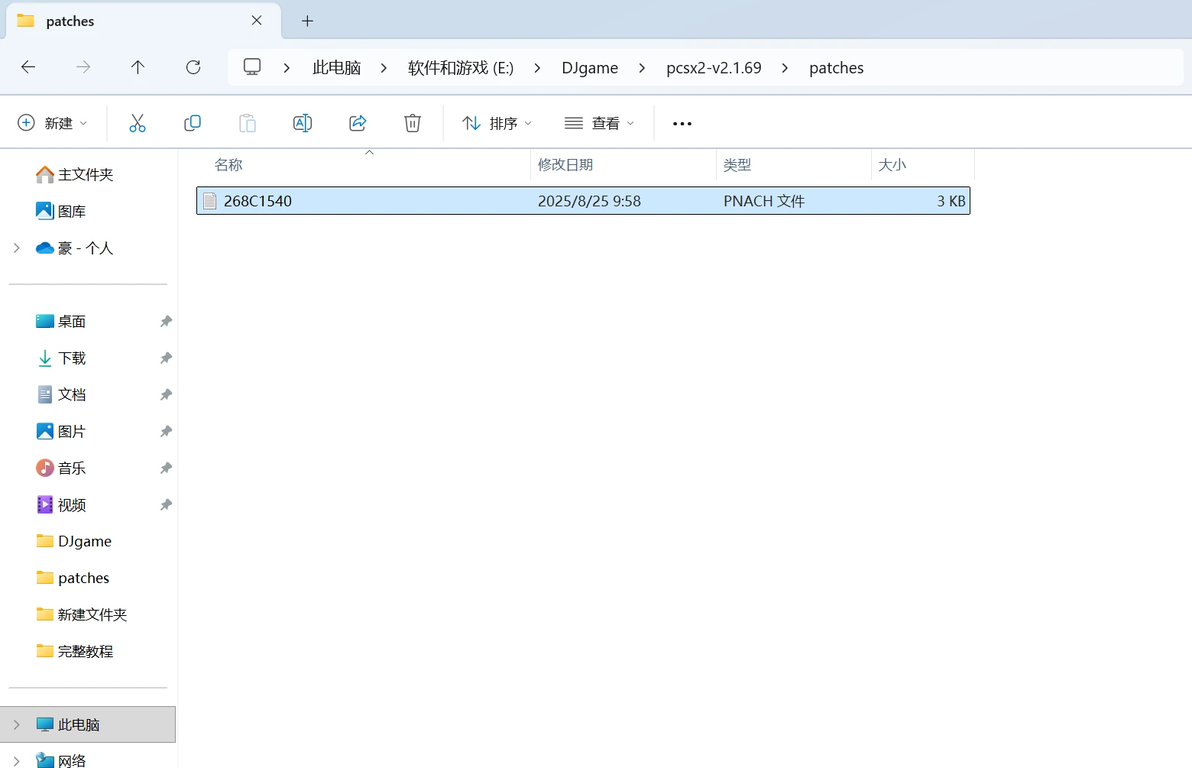This screenshot has height=768, width=1192.
Task: Sort by 类型 column header
Action: click(737, 164)
